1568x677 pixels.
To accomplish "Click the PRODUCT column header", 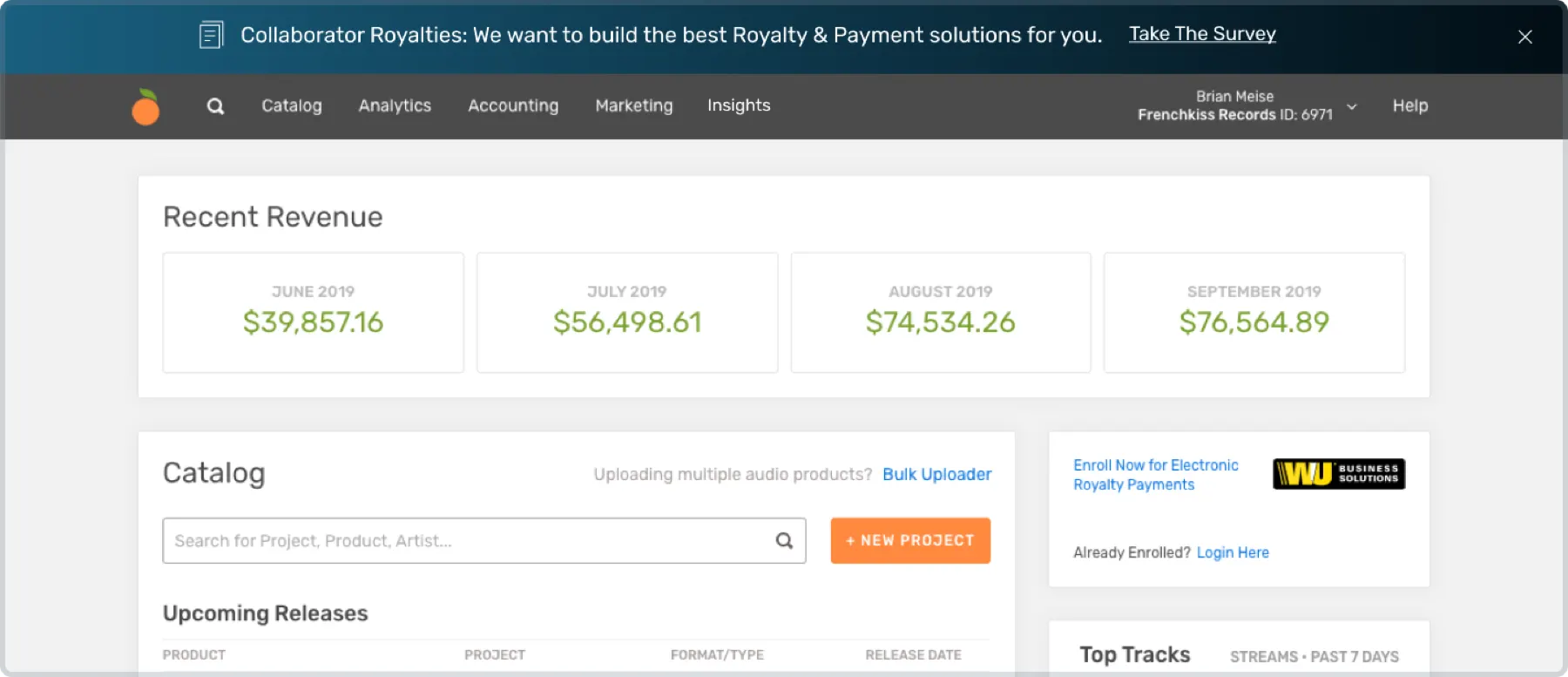I will pos(194,654).
